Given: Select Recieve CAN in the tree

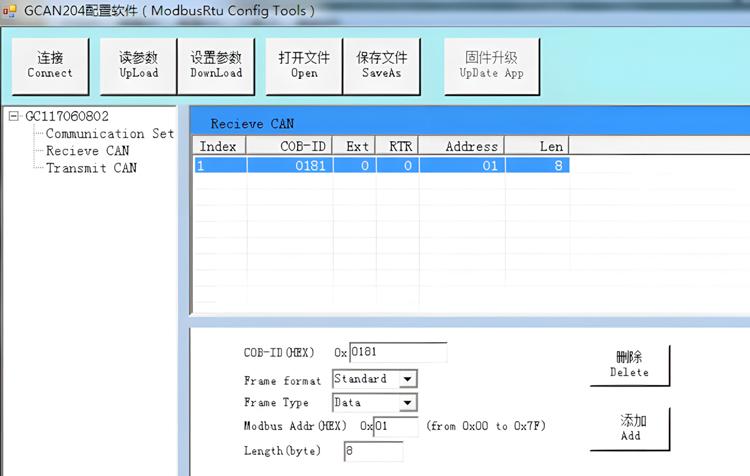Looking at the screenshot, I should pyautogui.click(x=87, y=151).
